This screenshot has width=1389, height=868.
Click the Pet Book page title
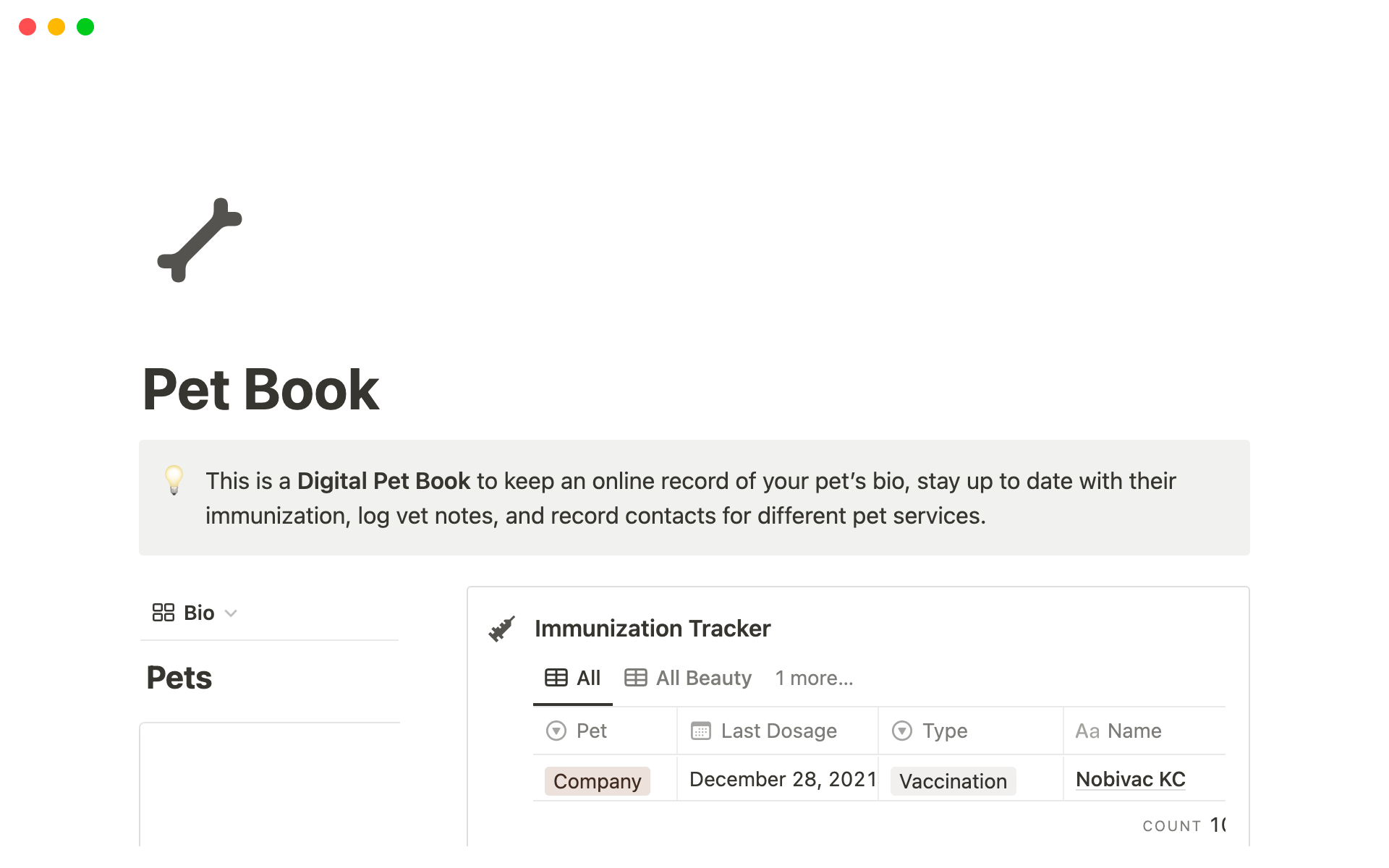261,390
